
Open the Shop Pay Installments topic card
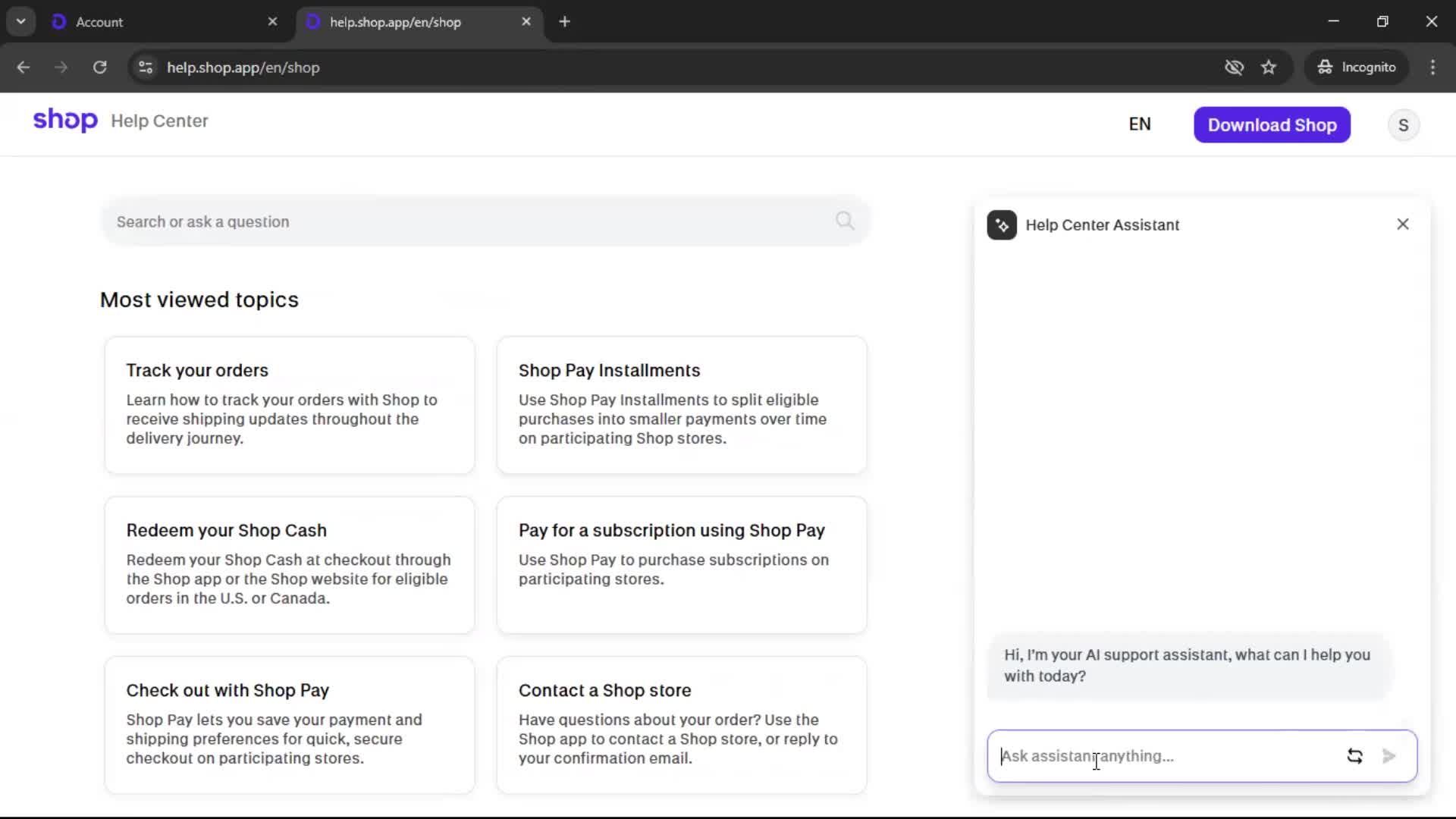point(681,405)
